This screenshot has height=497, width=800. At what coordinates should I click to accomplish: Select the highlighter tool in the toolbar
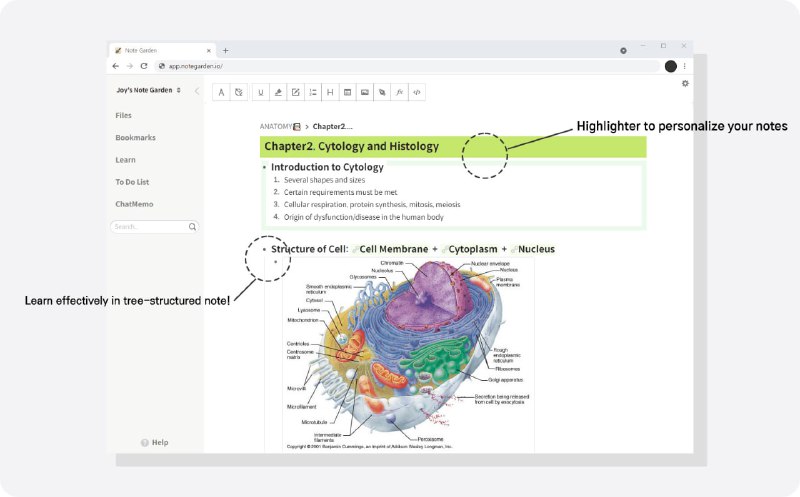point(278,92)
